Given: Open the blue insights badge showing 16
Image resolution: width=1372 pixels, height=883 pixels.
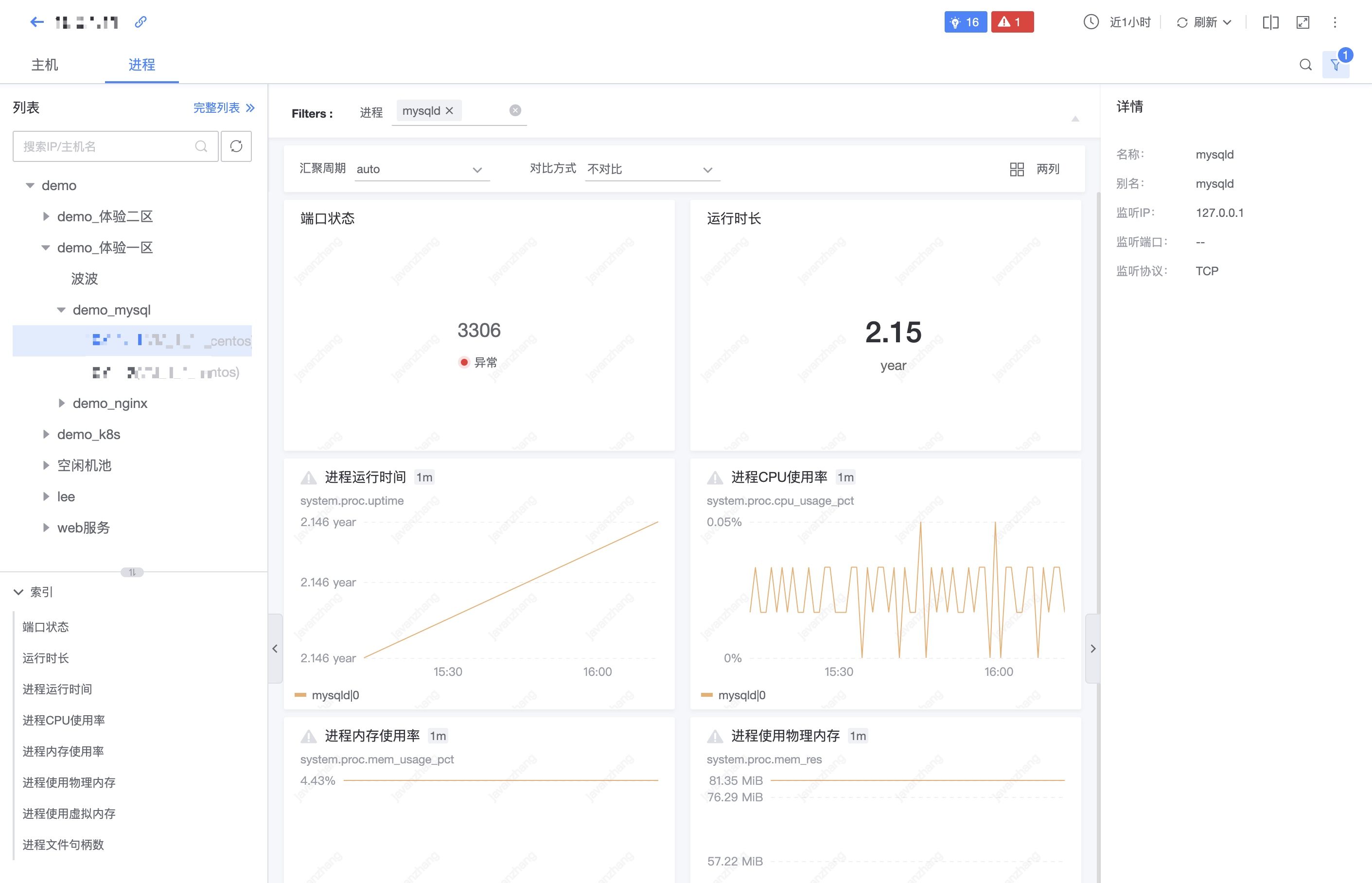Looking at the screenshot, I should pos(965,22).
